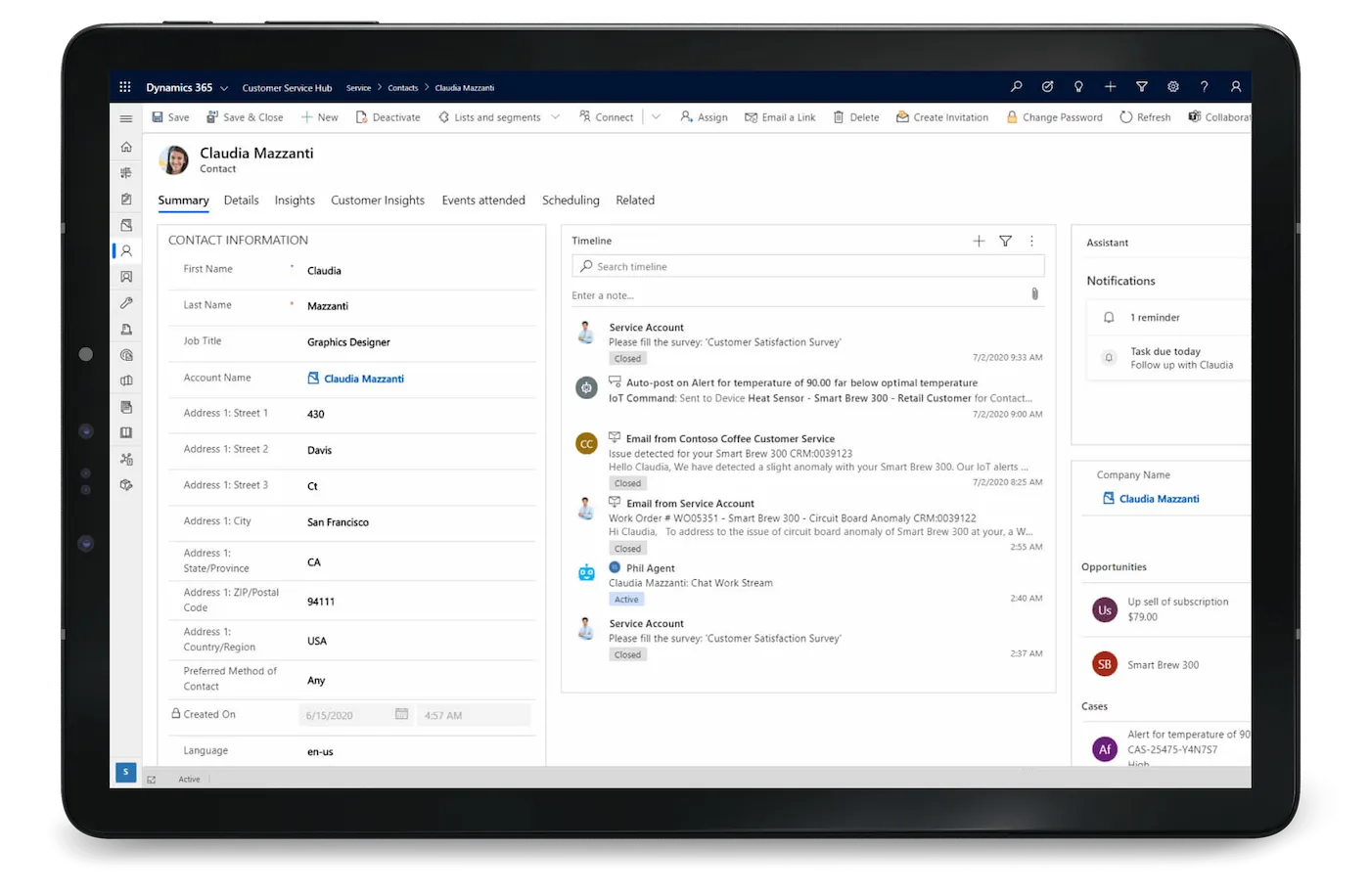This screenshot has width=1370, height=896.
Task: Switch to the Insights tab
Action: pyautogui.click(x=295, y=201)
